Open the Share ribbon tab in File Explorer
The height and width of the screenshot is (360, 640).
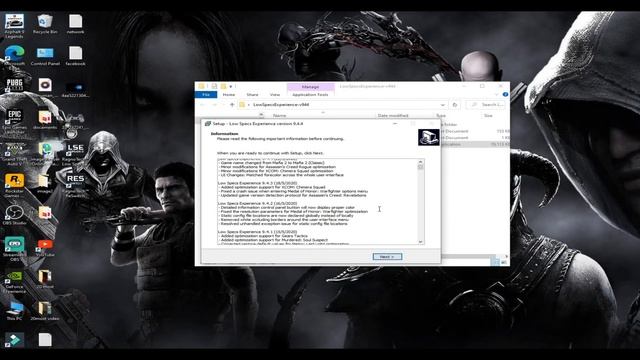tap(252, 95)
